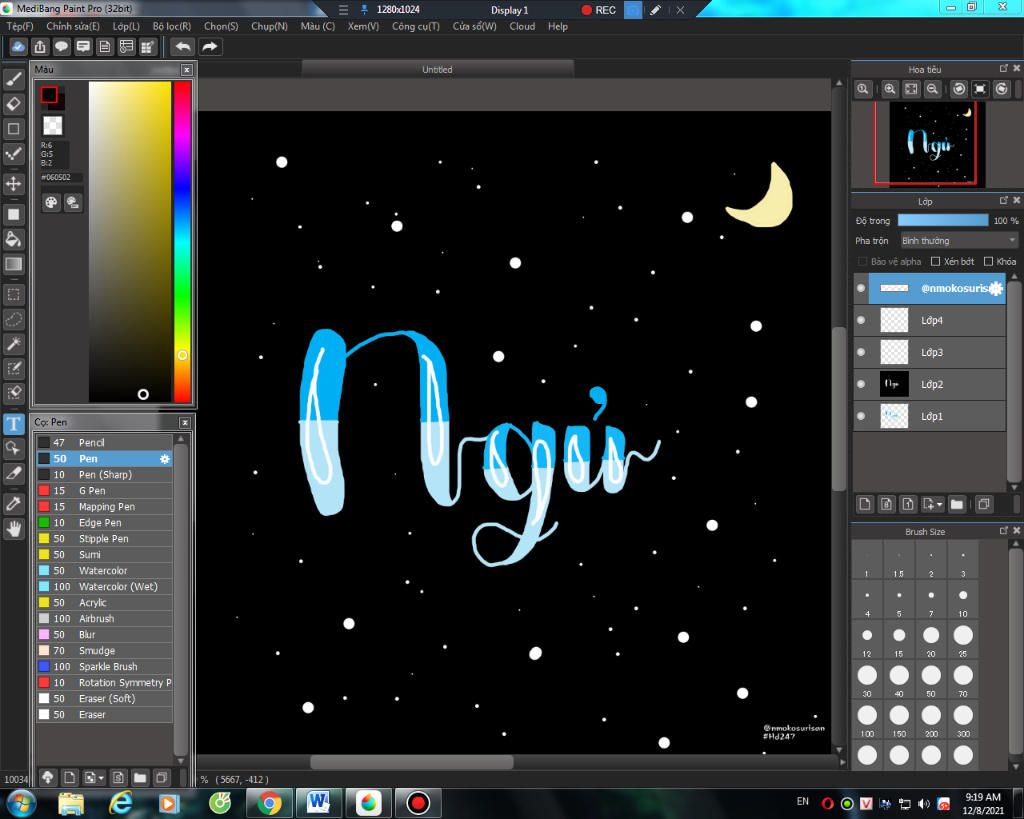The width and height of the screenshot is (1024, 819).
Task: Enable the Xén bớt checkbox
Action: pyautogui.click(x=935, y=261)
